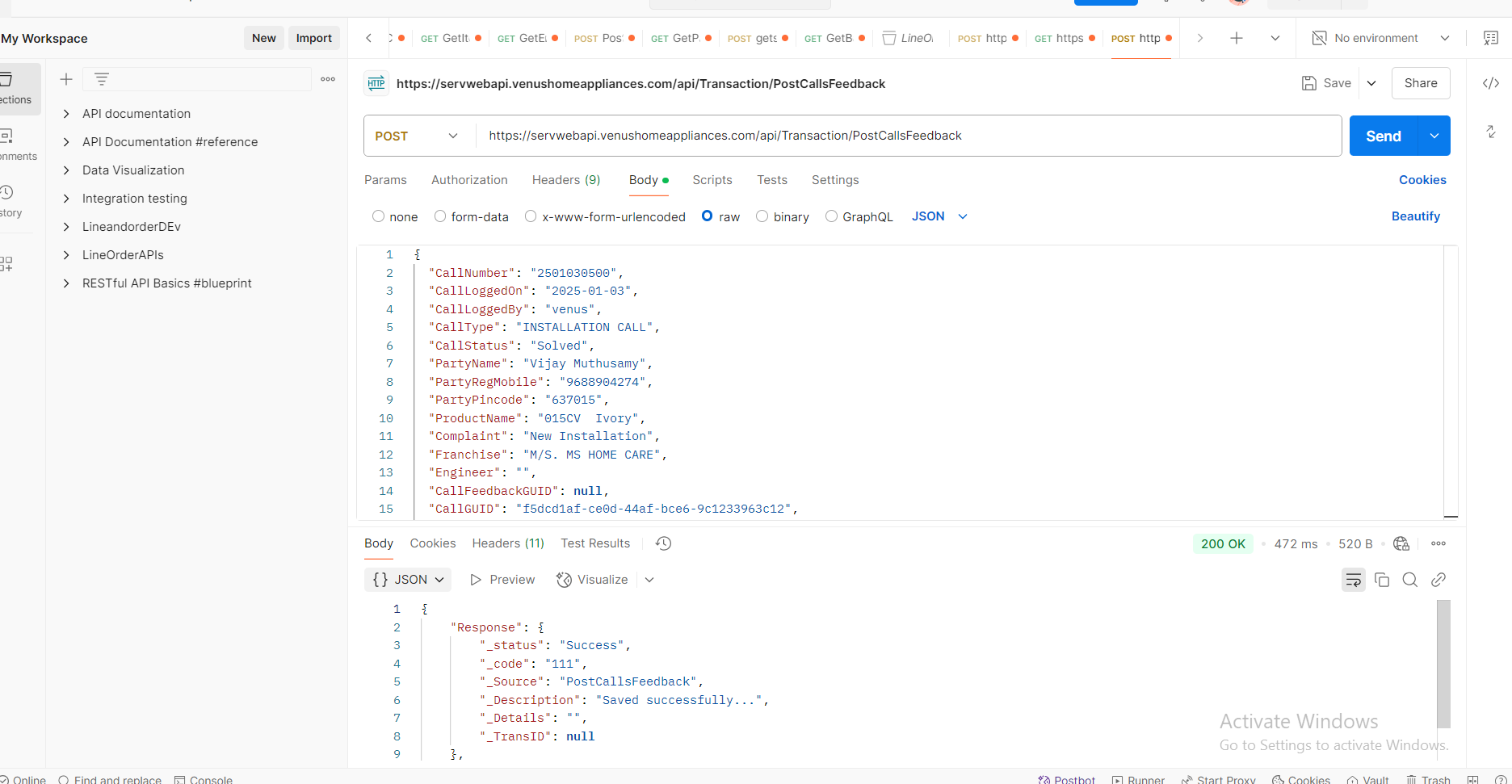The width and height of the screenshot is (1512, 784).
Task: Expand the Integration testing collection
Action: [66, 199]
